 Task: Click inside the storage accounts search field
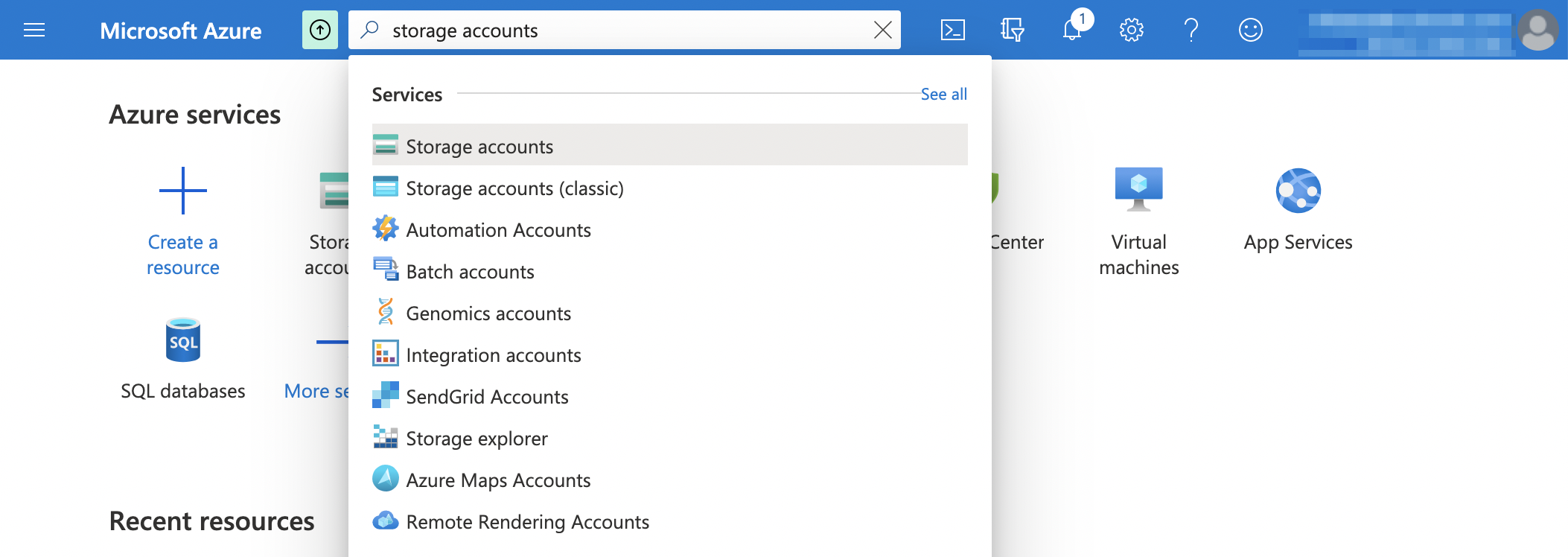point(624,30)
